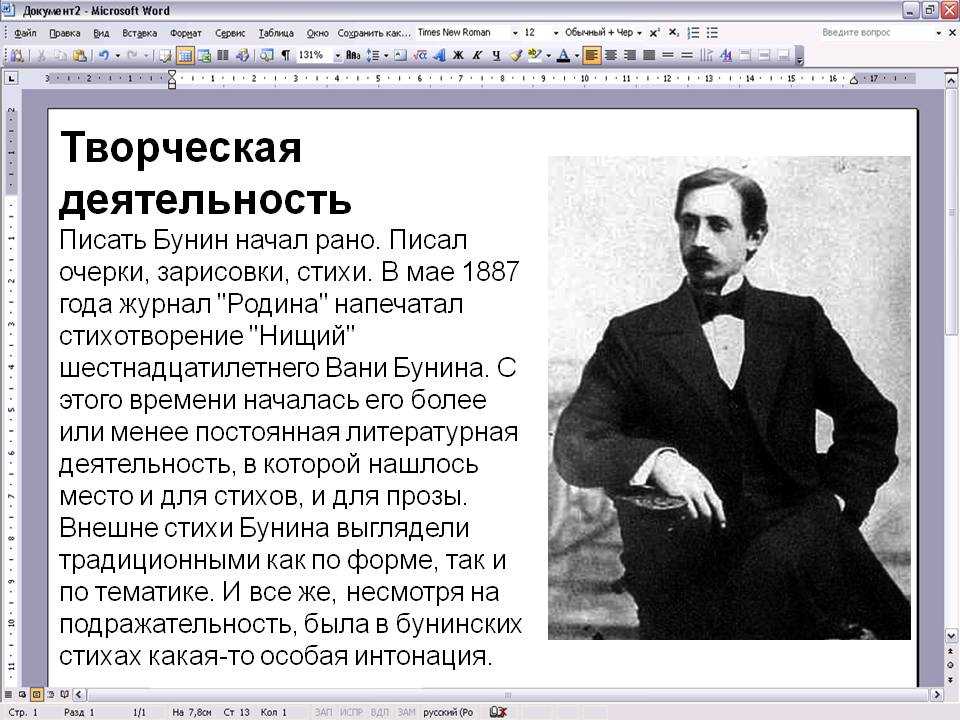Viewport: 960px width, 720px height.
Task: Open the Правка menu
Action: 64,33
